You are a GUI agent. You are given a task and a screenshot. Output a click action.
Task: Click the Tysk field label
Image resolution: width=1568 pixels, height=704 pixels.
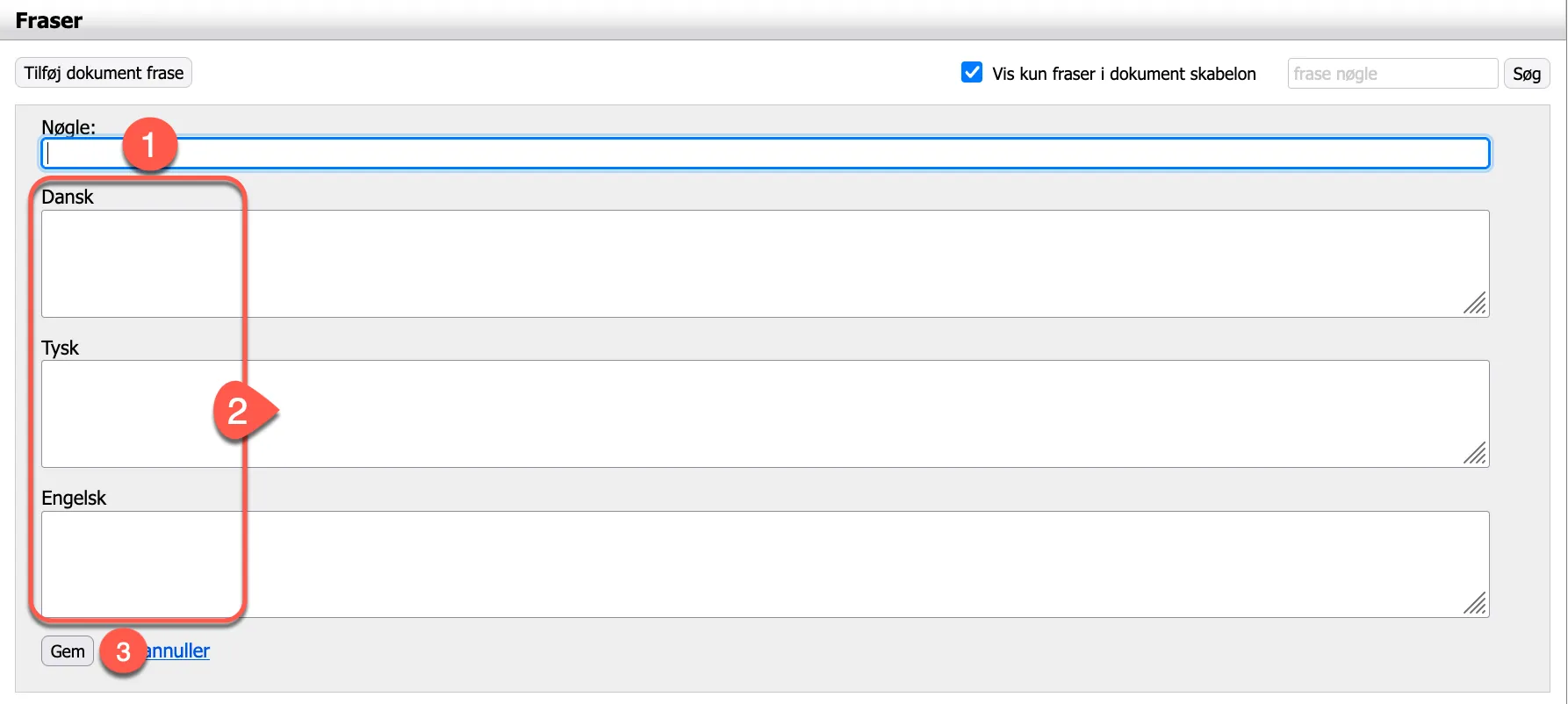[x=60, y=348]
